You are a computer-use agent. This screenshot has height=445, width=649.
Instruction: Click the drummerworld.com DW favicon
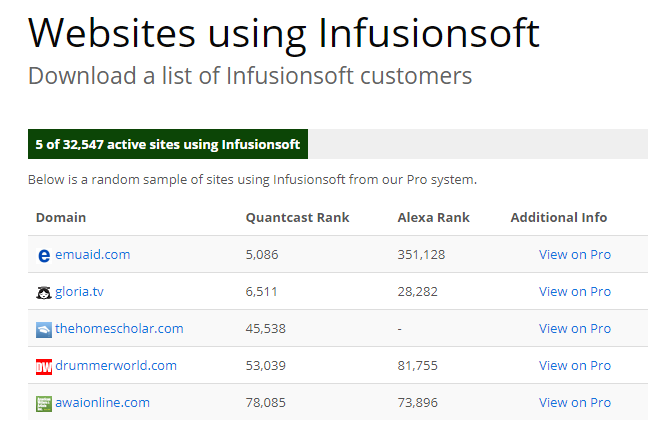click(44, 367)
